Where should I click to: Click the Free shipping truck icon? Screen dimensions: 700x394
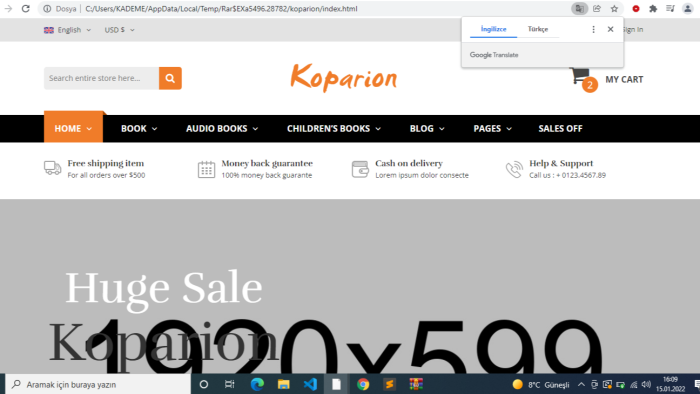pyautogui.click(x=53, y=168)
